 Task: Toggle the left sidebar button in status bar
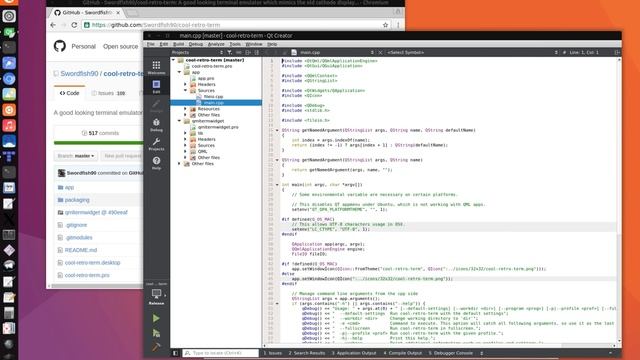[175, 353]
